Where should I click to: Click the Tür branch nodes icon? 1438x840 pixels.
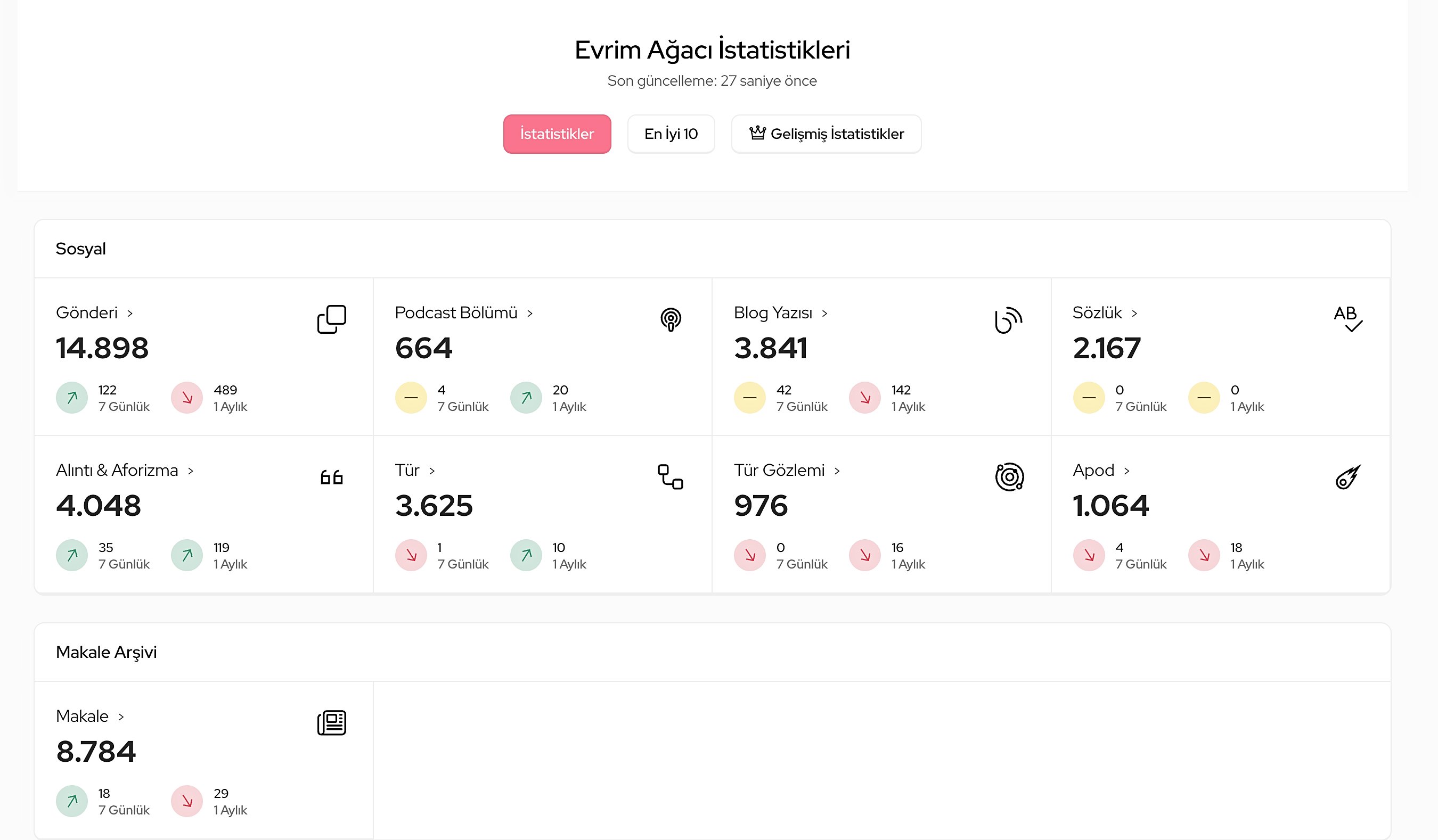pyautogui.click(x=670, y=477)
